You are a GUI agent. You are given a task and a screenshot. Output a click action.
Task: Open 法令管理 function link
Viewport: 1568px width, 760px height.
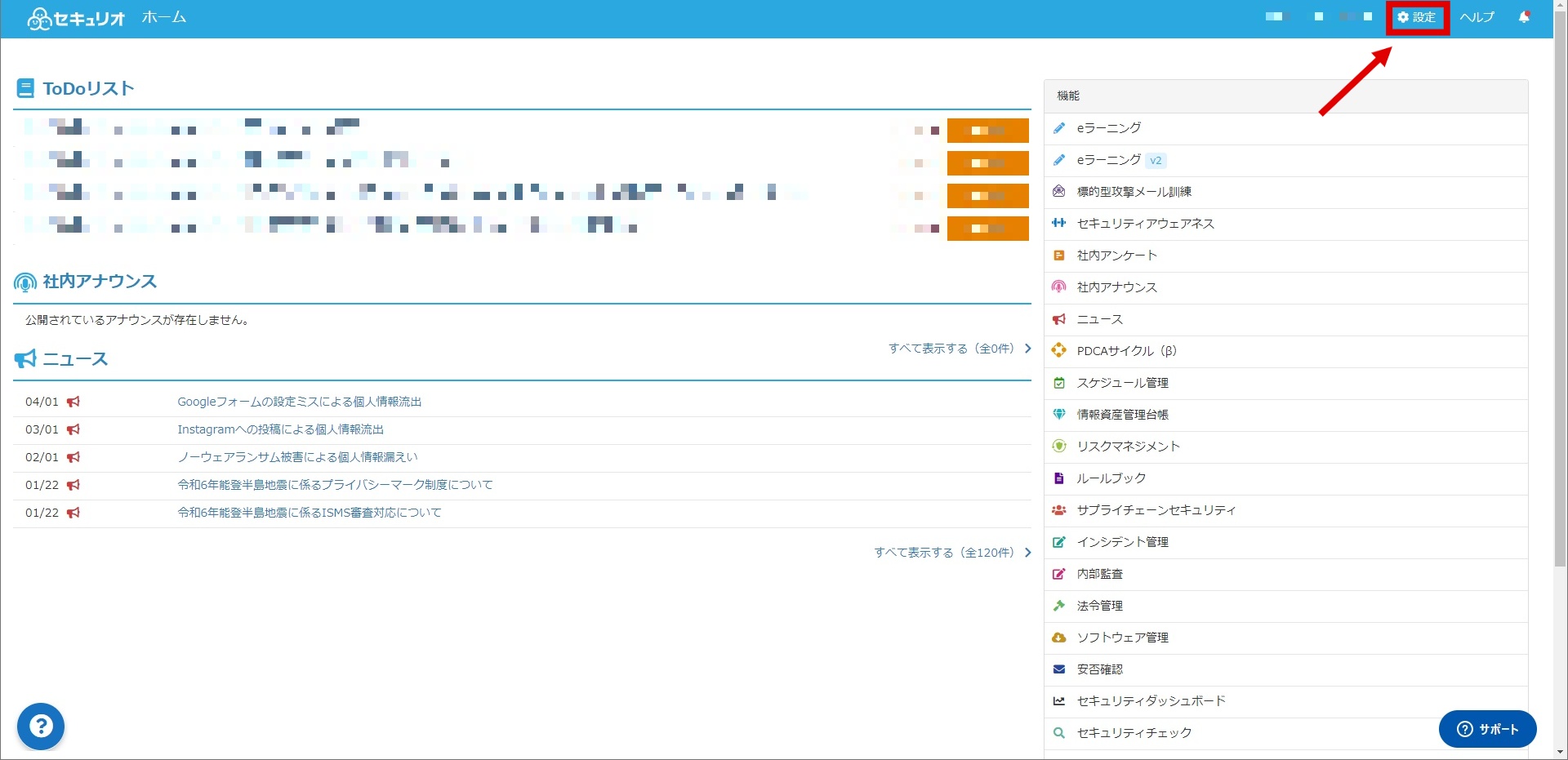(1100, 606)
